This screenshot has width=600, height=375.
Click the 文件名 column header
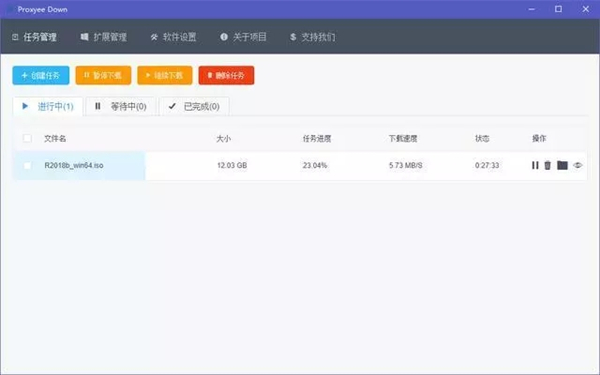55,139
